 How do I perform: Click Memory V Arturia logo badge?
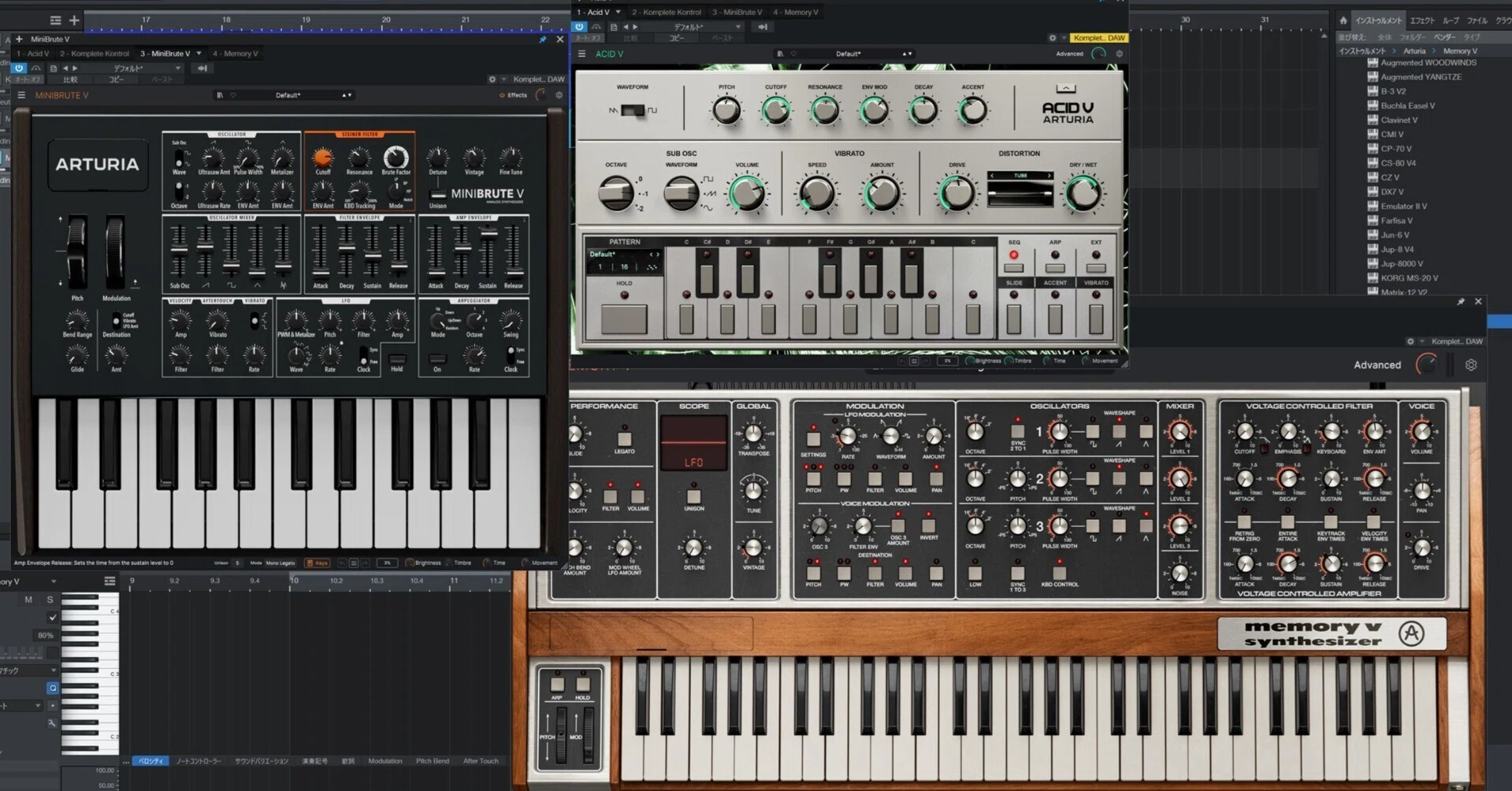pos(1411,633)
